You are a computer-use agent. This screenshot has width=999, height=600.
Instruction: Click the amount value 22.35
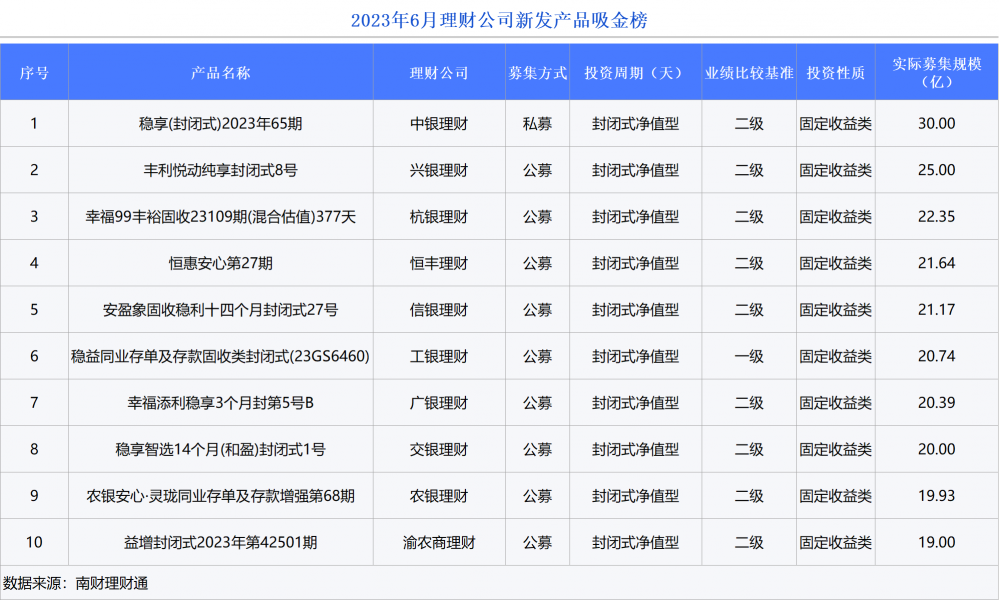(937, 217)
